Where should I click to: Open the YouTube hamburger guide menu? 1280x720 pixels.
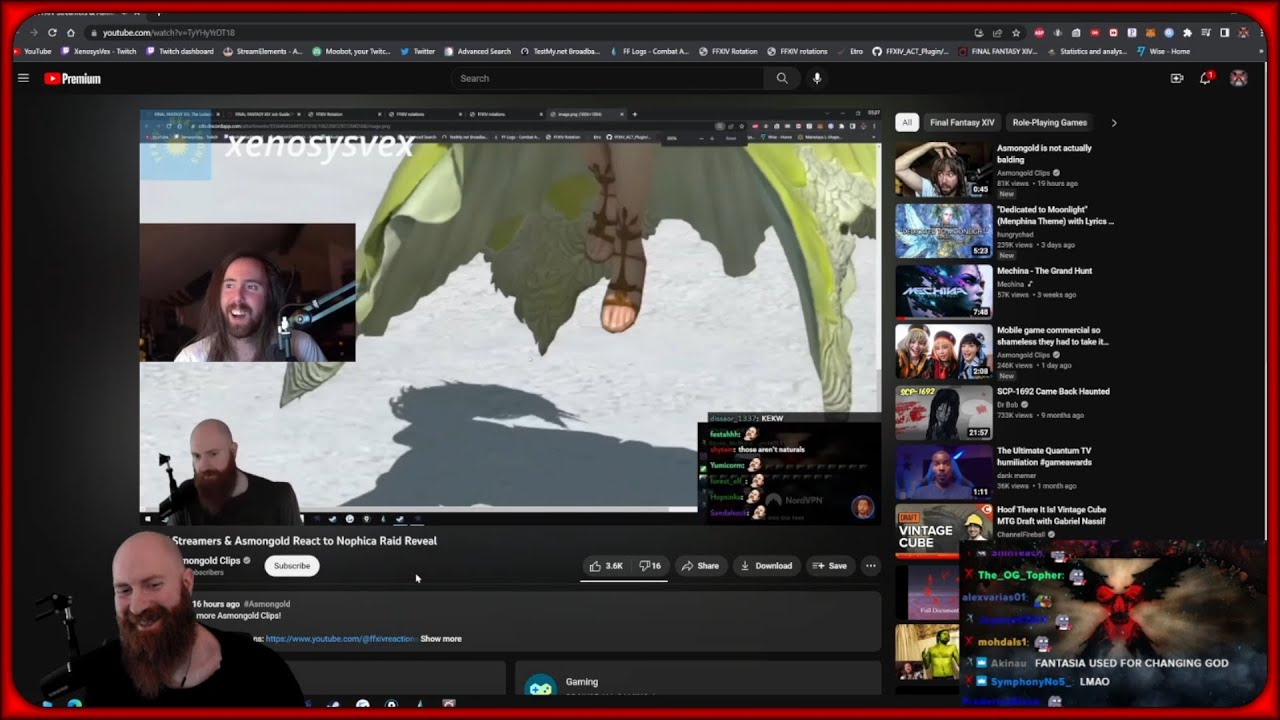tap(23, 78)
